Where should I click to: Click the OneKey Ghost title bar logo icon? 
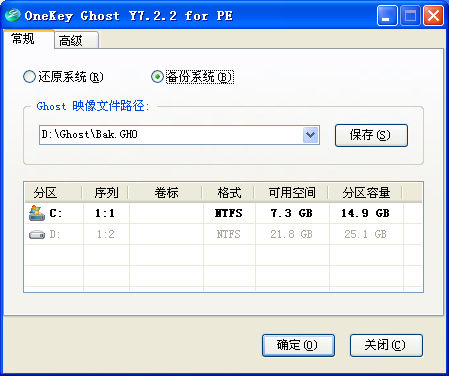(13, 15)
